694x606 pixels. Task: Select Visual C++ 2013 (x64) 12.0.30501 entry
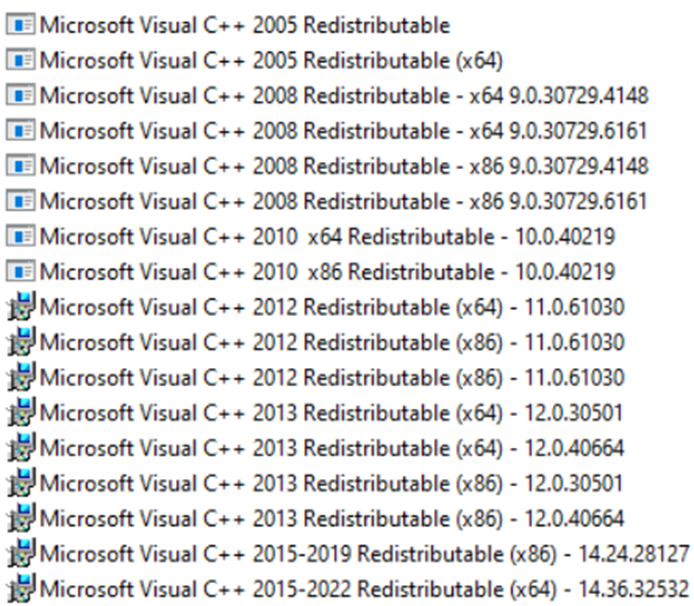332,413
